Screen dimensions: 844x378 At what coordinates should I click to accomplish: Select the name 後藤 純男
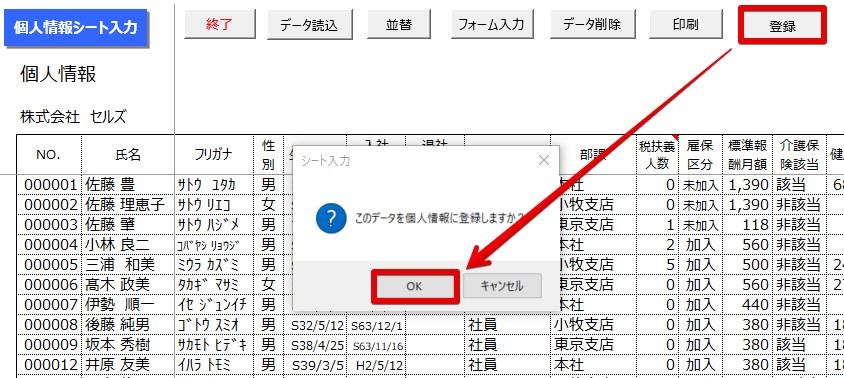[128, 325]
